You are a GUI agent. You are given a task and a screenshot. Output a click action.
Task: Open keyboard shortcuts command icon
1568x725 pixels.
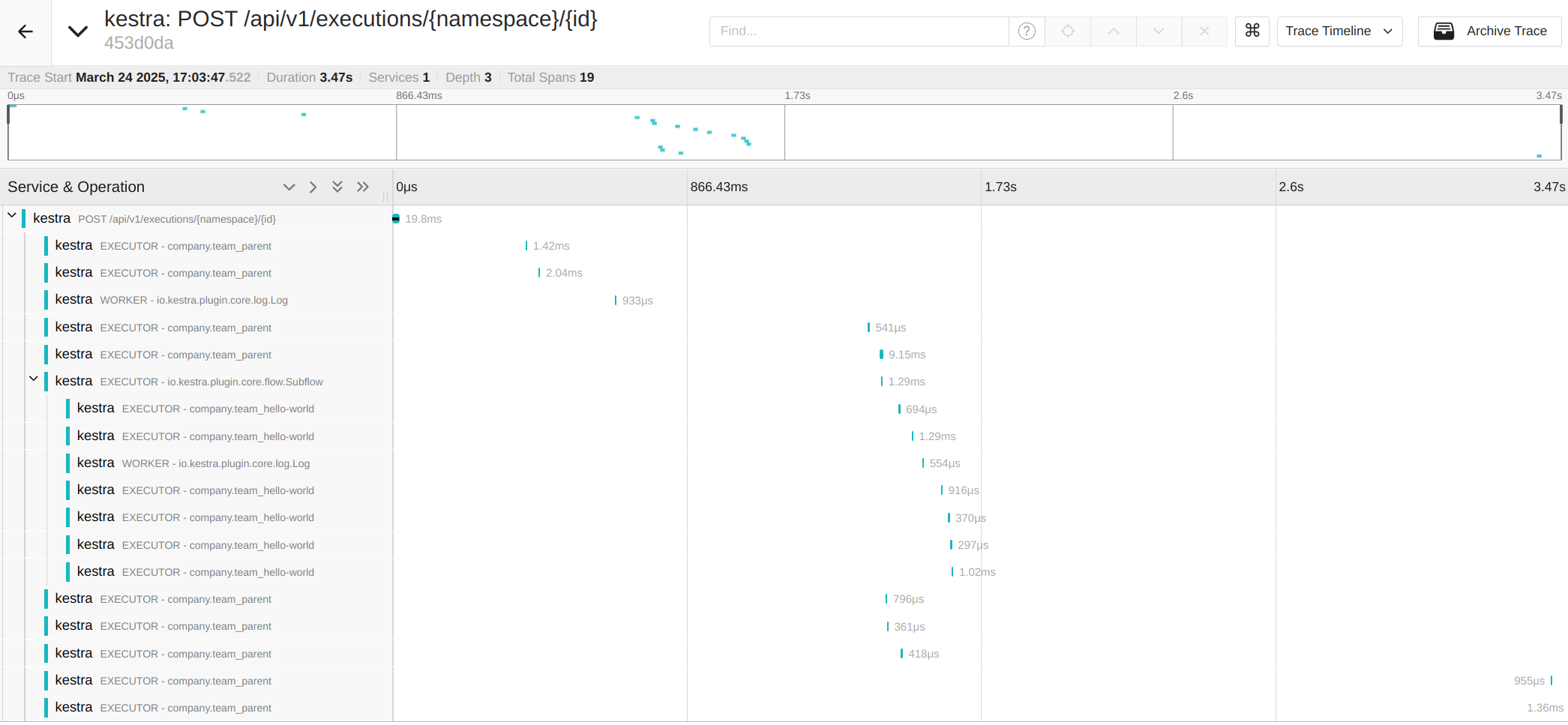1252,31
